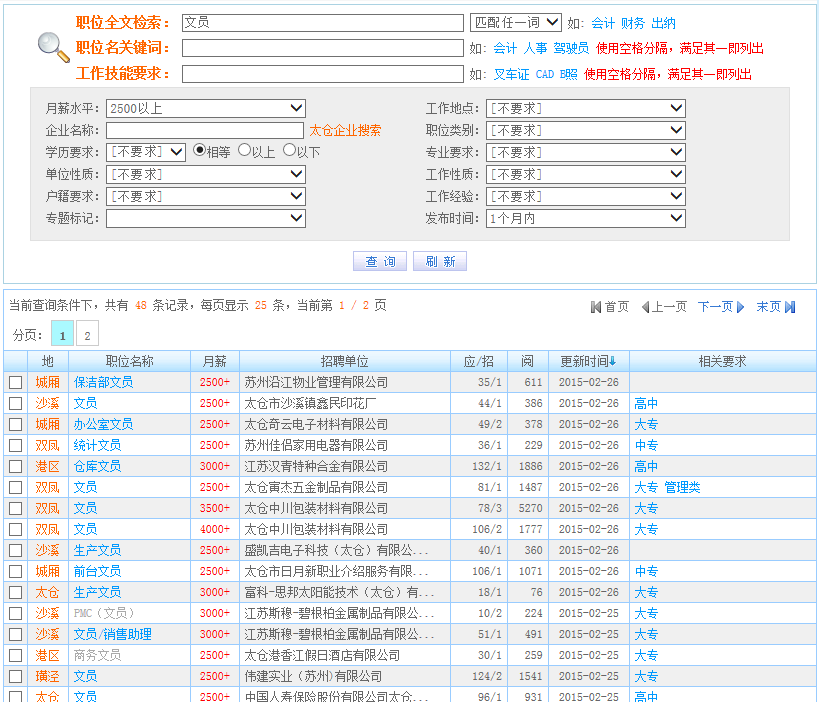Click the magnifying glass search icon
This screenshot has width=819, height=702.
click(52, 46)
